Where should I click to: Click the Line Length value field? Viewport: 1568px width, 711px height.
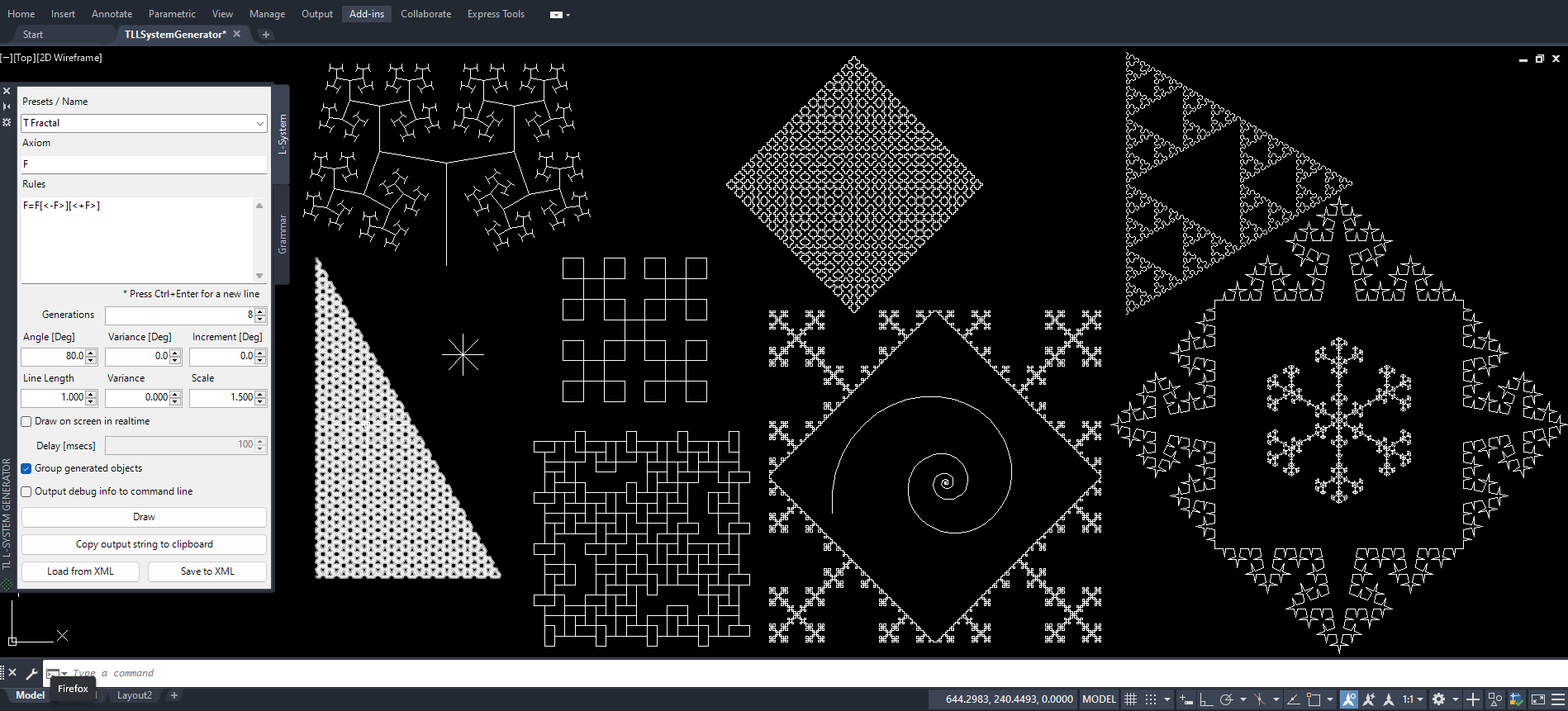coord(53,398)
